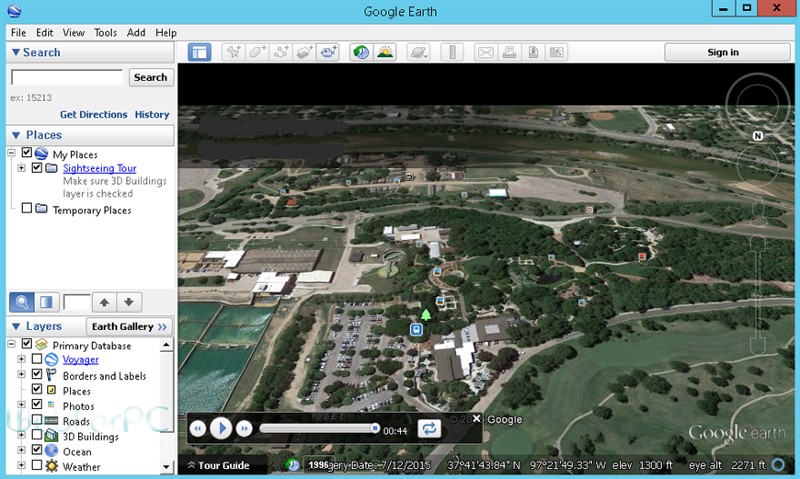Open the Tools menu
Screen dimensions: 800x479
coord(105,33)
